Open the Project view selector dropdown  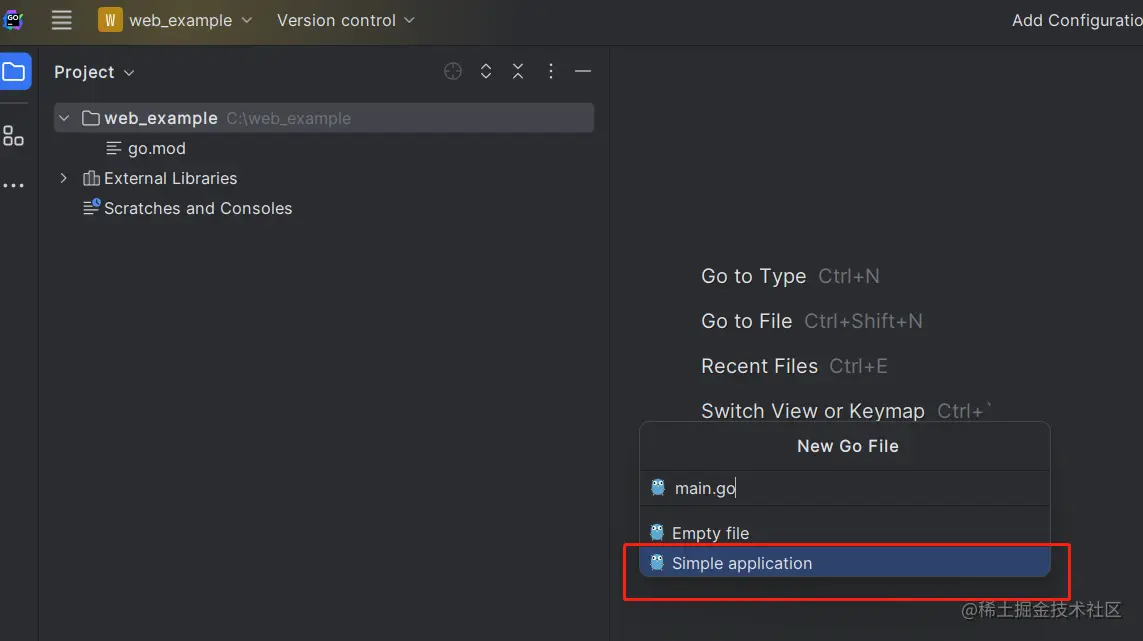(x=94, y=72)
